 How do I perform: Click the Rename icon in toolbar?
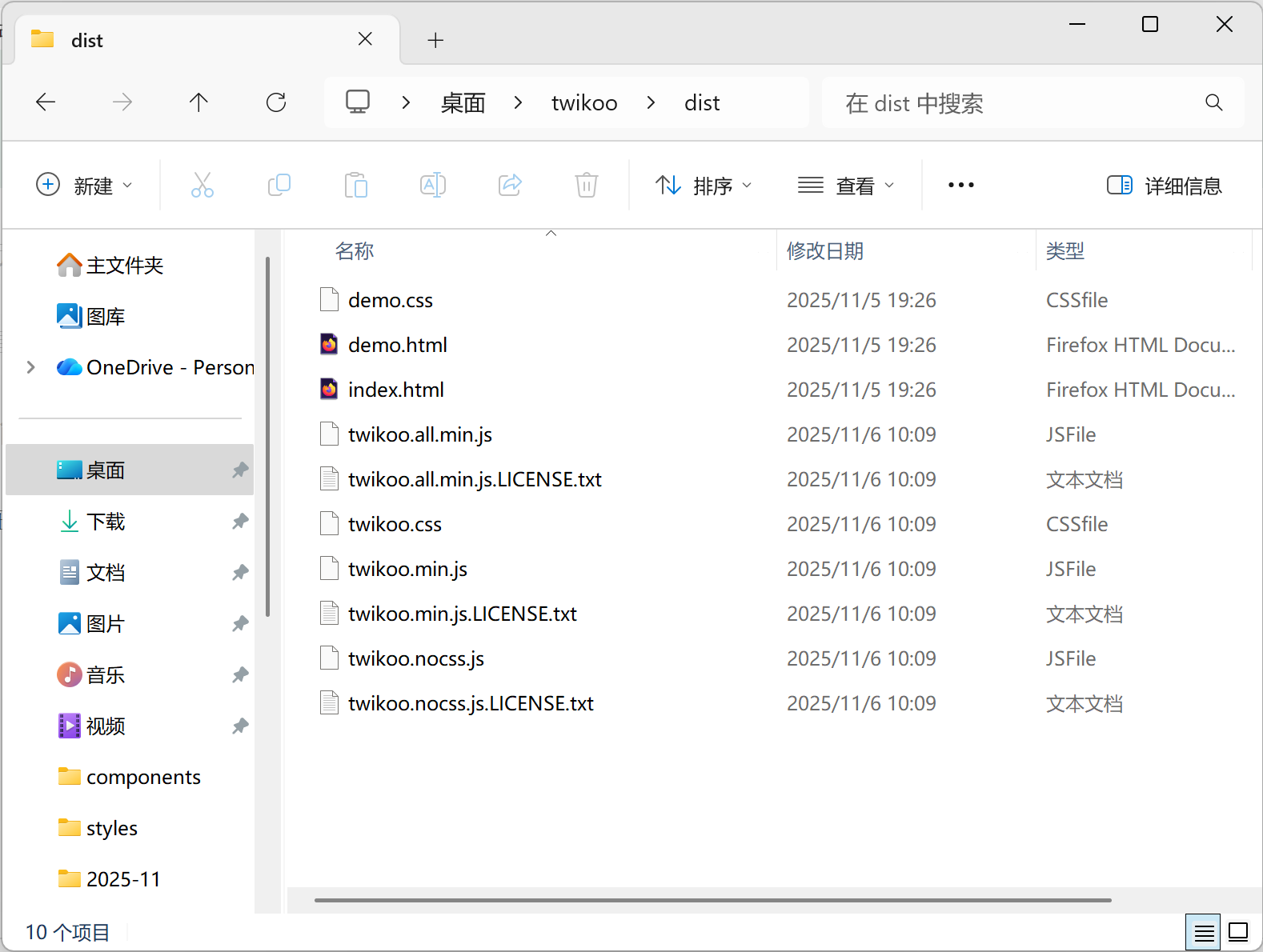pyautogui.click(x=433, y=186)
